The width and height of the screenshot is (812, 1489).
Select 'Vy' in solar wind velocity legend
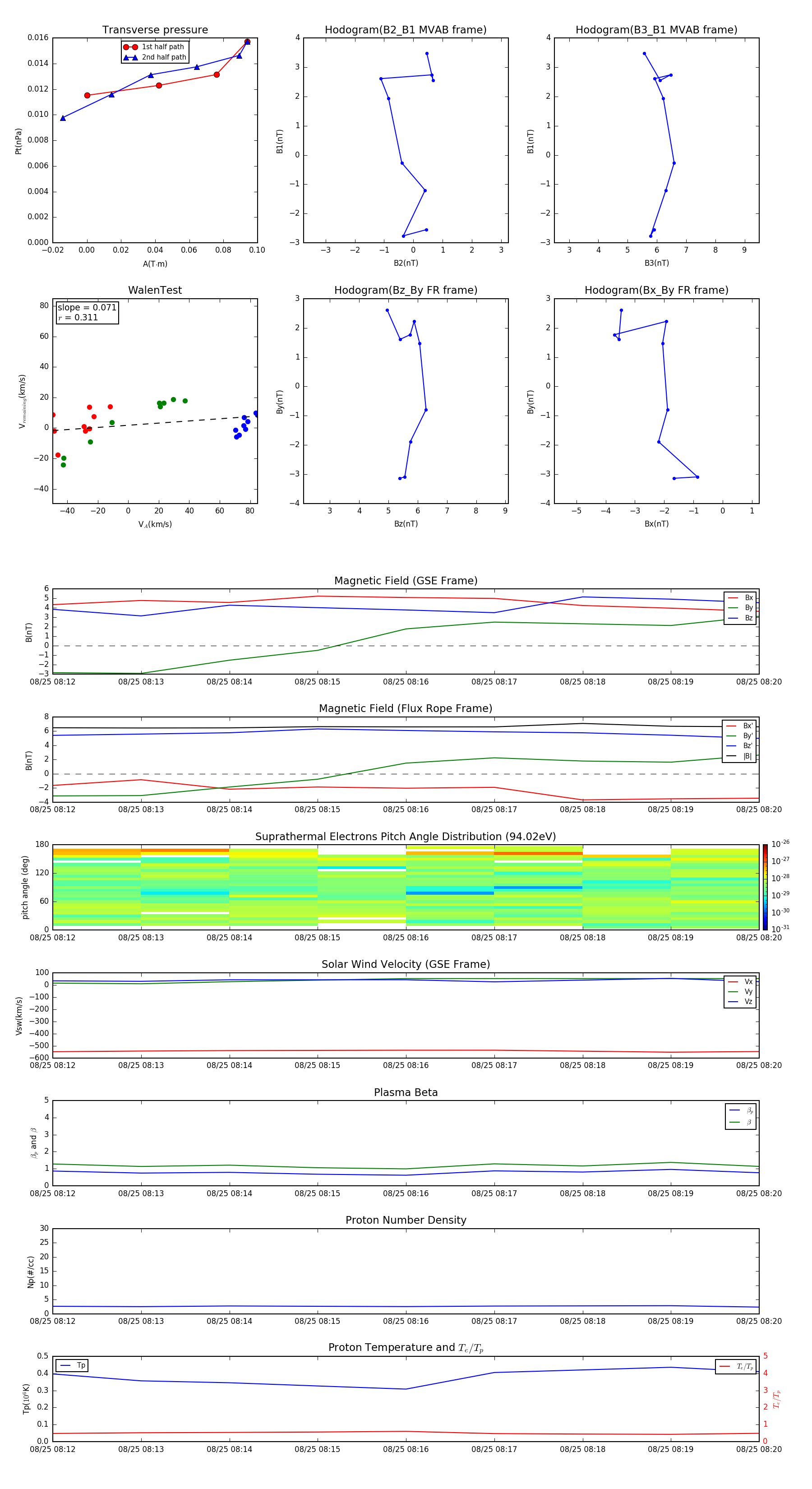pos(740,991)
